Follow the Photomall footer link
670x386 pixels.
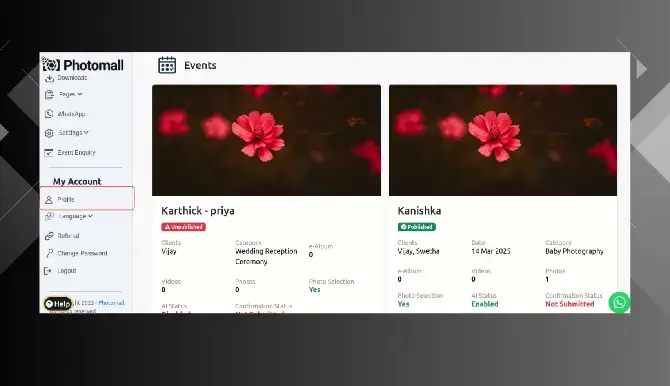click(x=111, y=303)
